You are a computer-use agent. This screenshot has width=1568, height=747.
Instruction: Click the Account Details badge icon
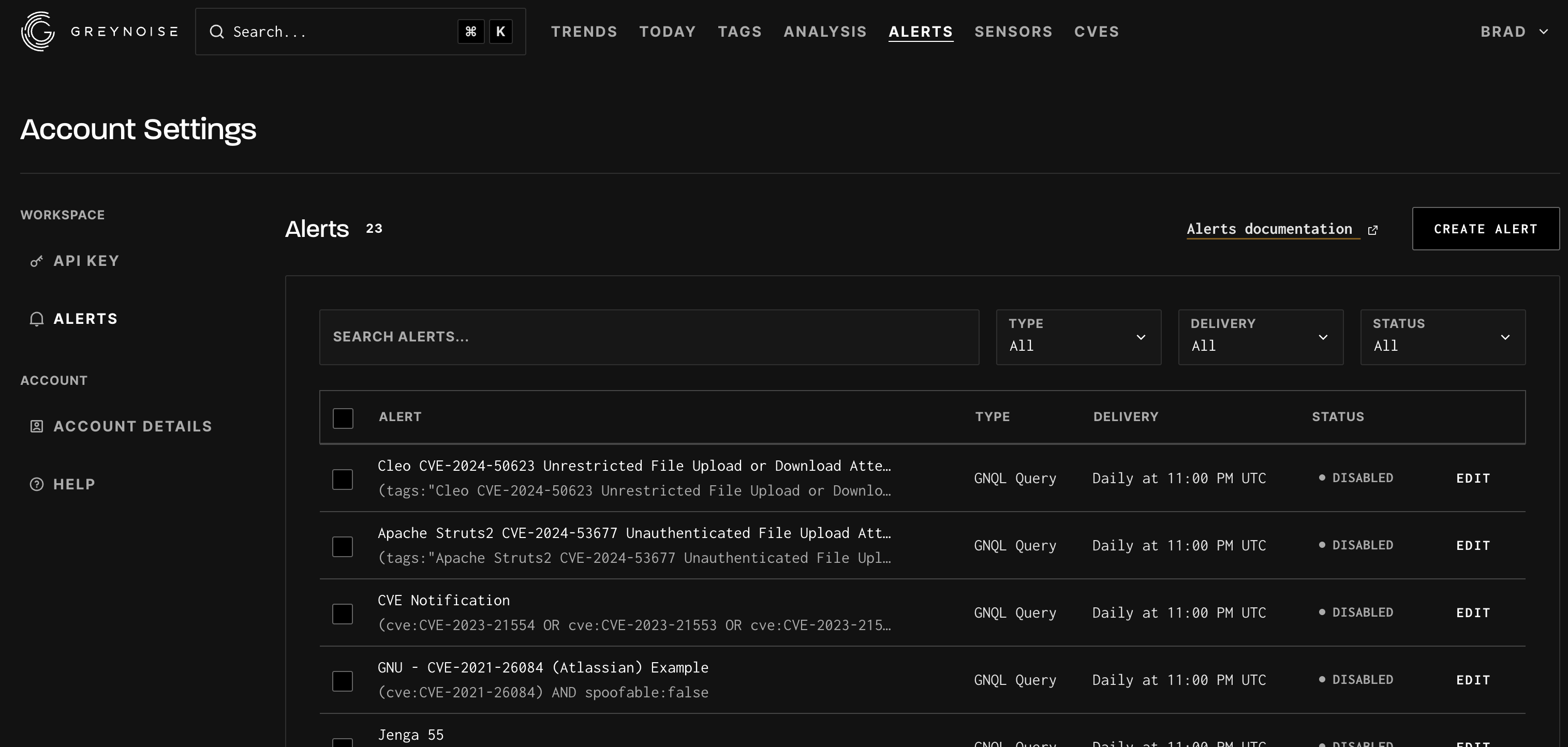pos(37,426)
